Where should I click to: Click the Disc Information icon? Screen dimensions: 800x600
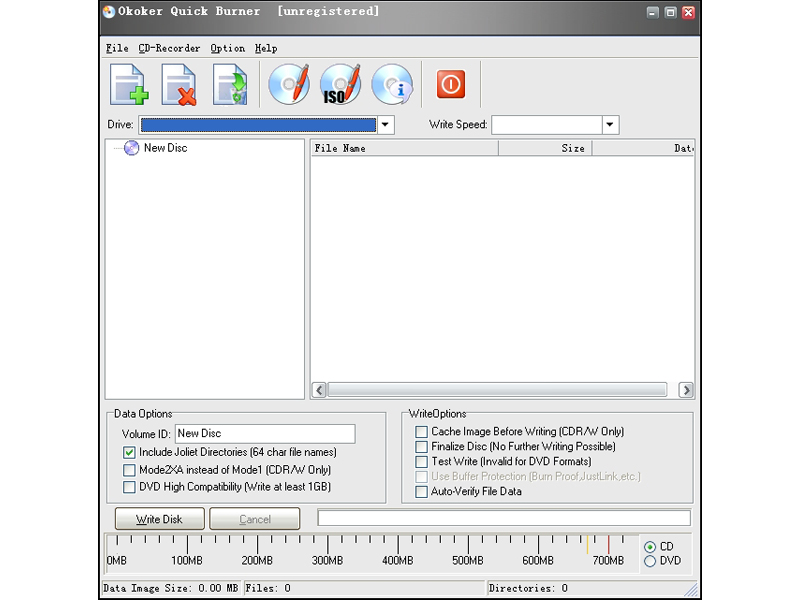(x=392, y=84)
